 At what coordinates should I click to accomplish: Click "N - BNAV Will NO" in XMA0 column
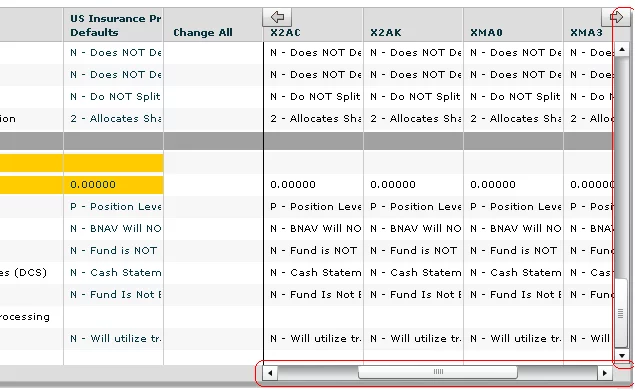516,228
